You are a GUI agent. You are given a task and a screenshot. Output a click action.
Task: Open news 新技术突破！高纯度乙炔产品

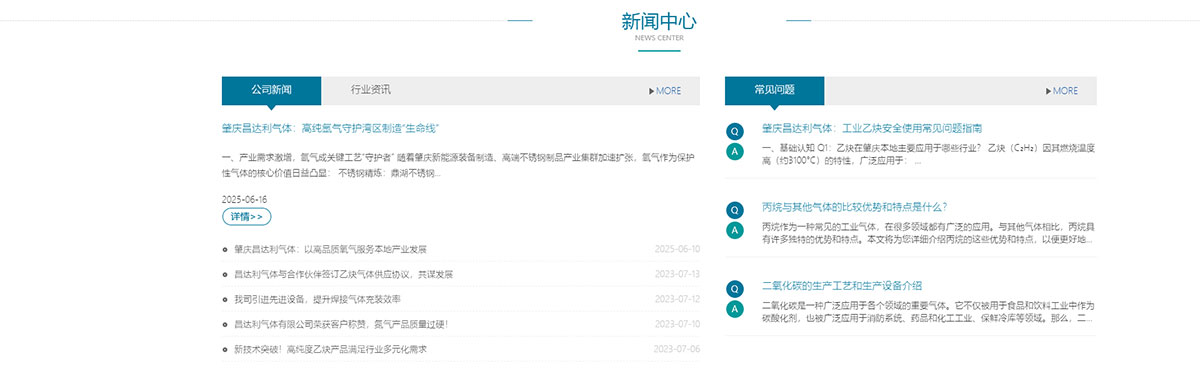[330, 349]
